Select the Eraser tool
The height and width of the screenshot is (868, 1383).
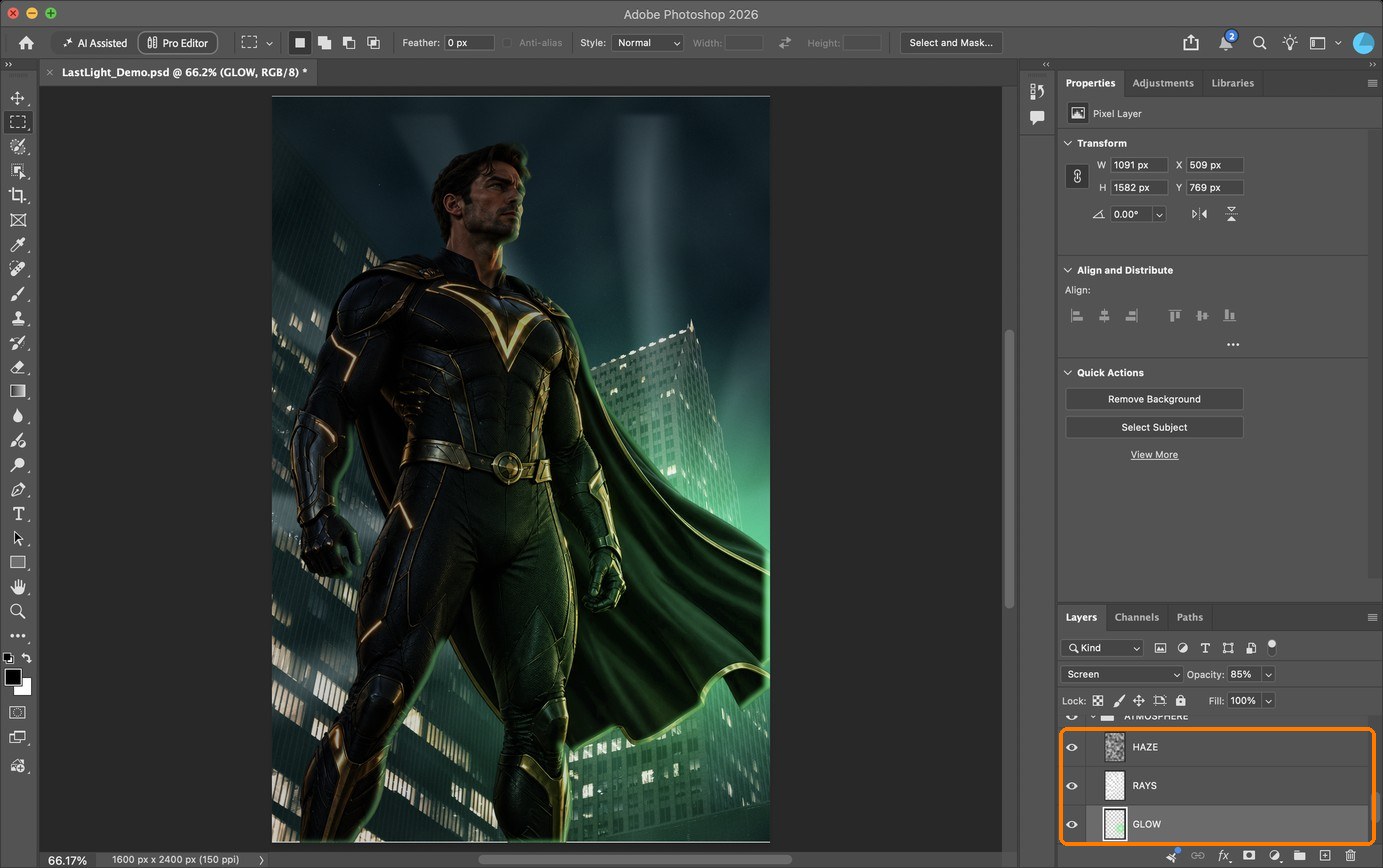coord(18,367)
